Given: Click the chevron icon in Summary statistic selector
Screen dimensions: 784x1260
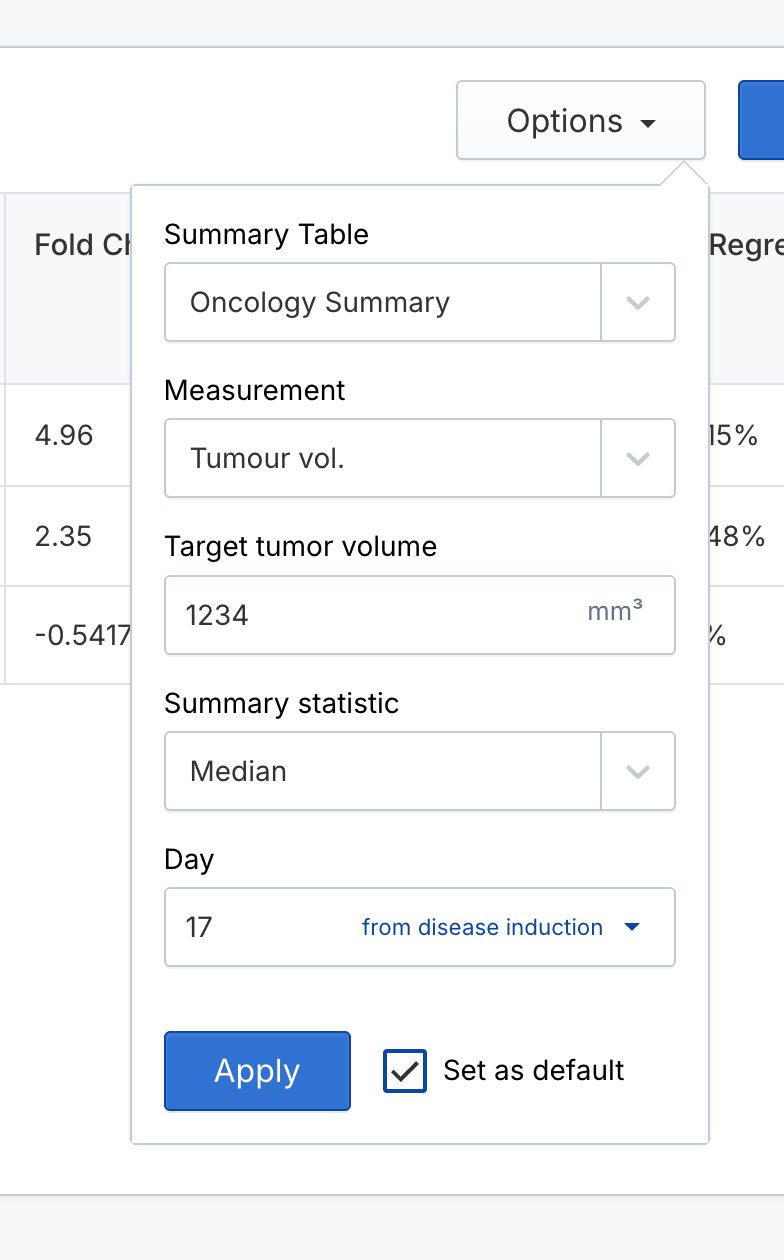Looking at the screenshot, I should [x=638, y=772].
